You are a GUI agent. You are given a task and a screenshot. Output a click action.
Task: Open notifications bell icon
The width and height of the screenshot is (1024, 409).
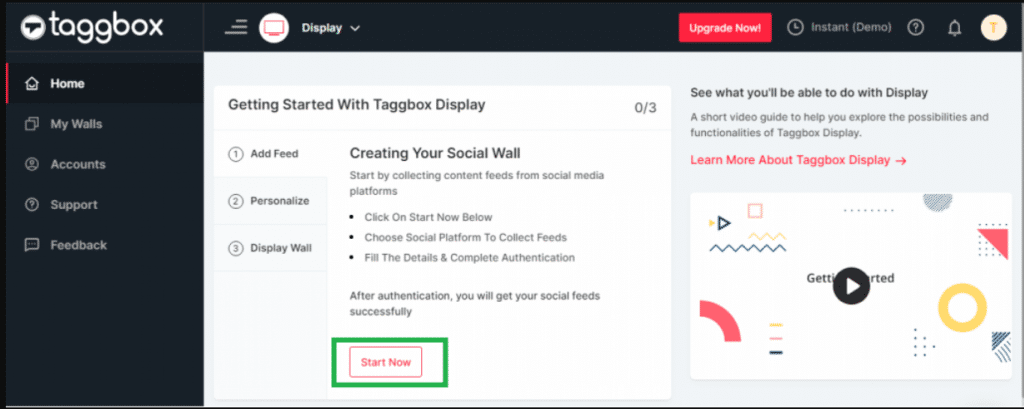[x=954, y=28]
